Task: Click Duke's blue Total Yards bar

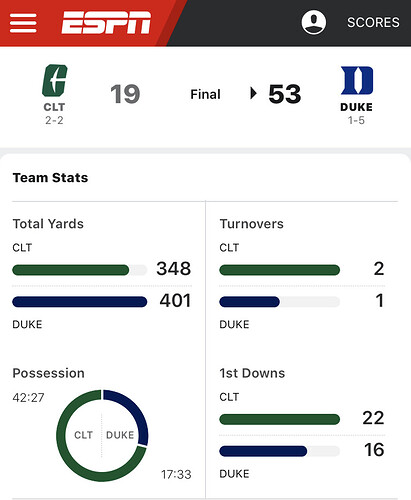Action: [80, 302]
